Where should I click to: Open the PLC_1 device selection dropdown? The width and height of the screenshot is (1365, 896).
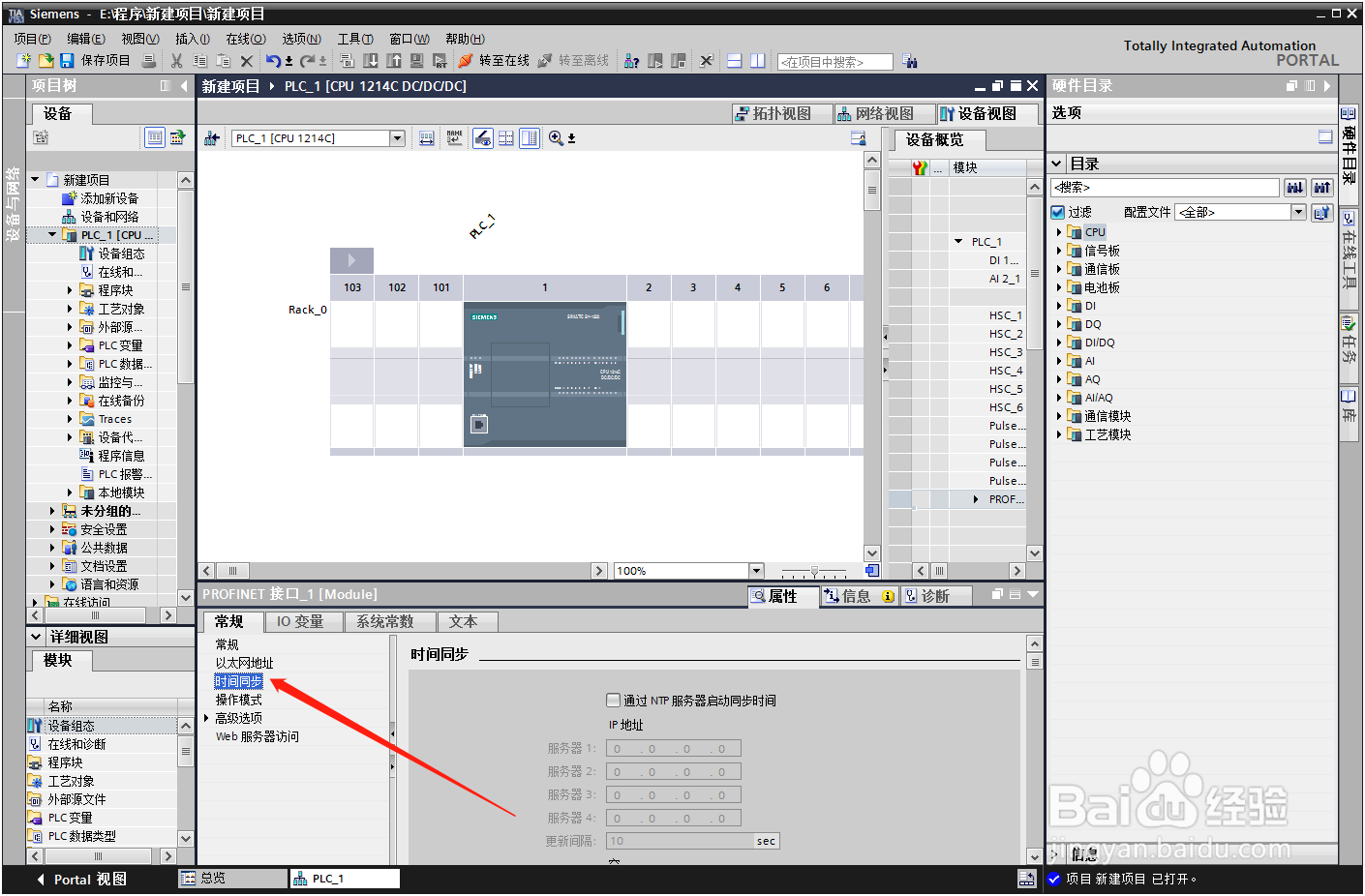(x=397, y=138)
